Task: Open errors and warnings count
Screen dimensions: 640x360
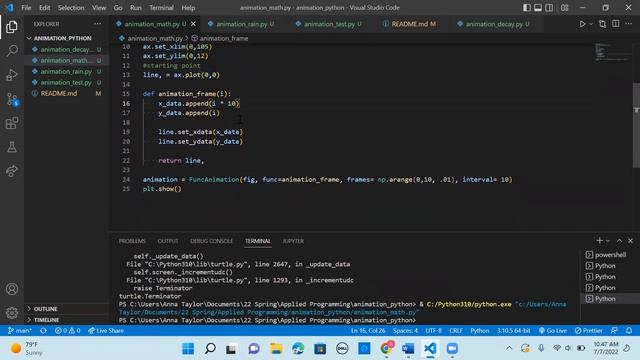Action: point(68,331)
